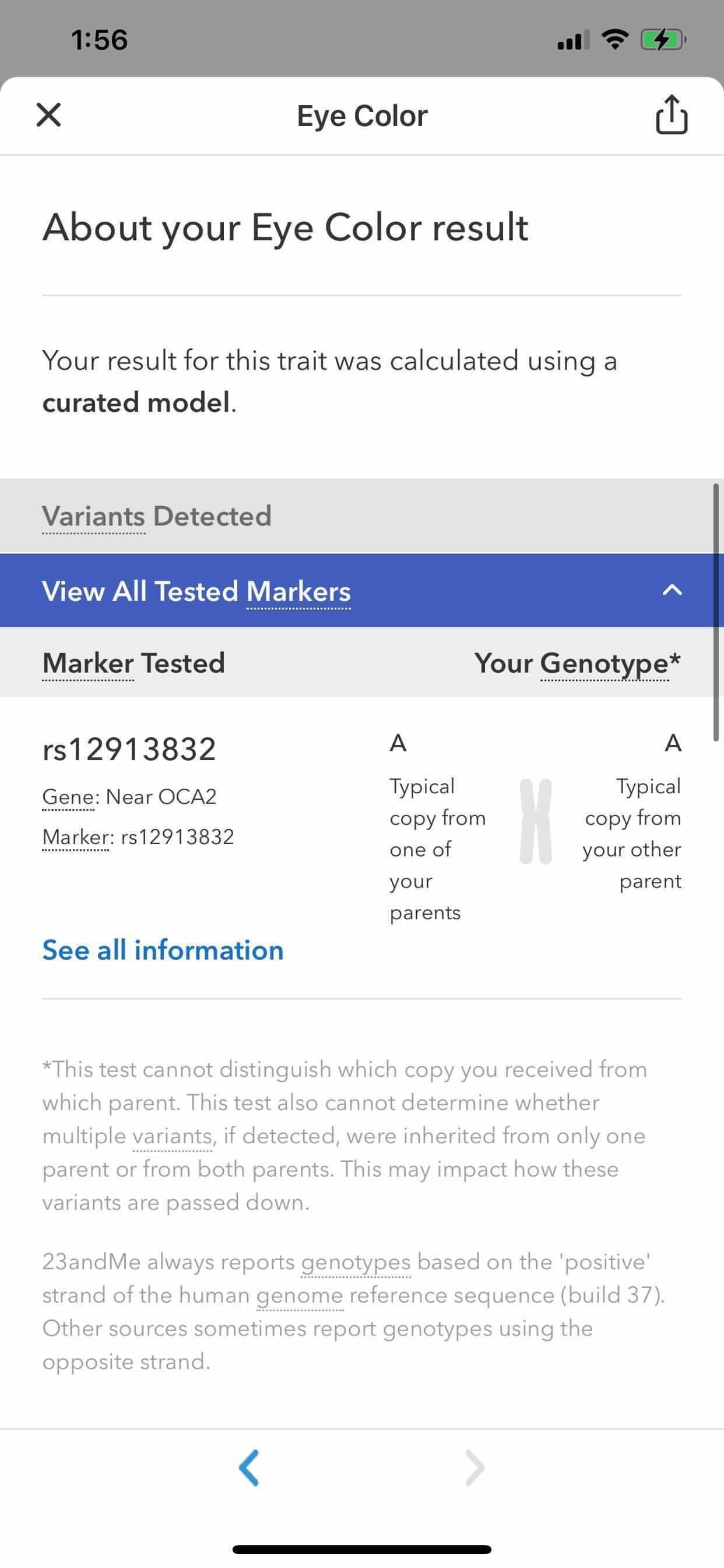
Task: Open See all information link
Action: coord(163,950)
